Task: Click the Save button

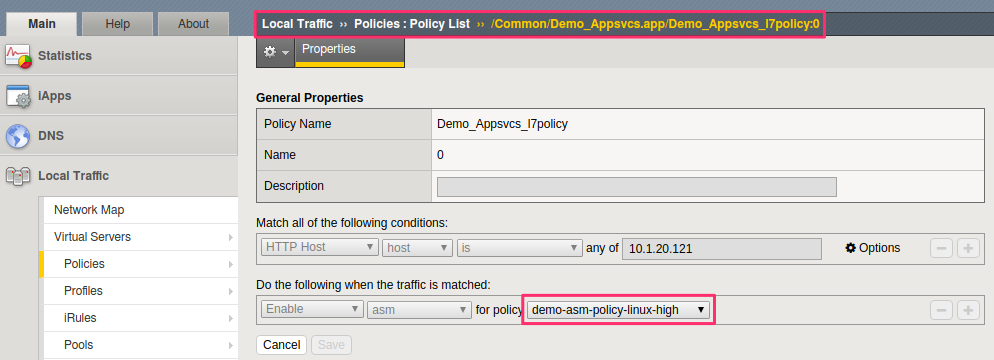Action: point(331,345)
